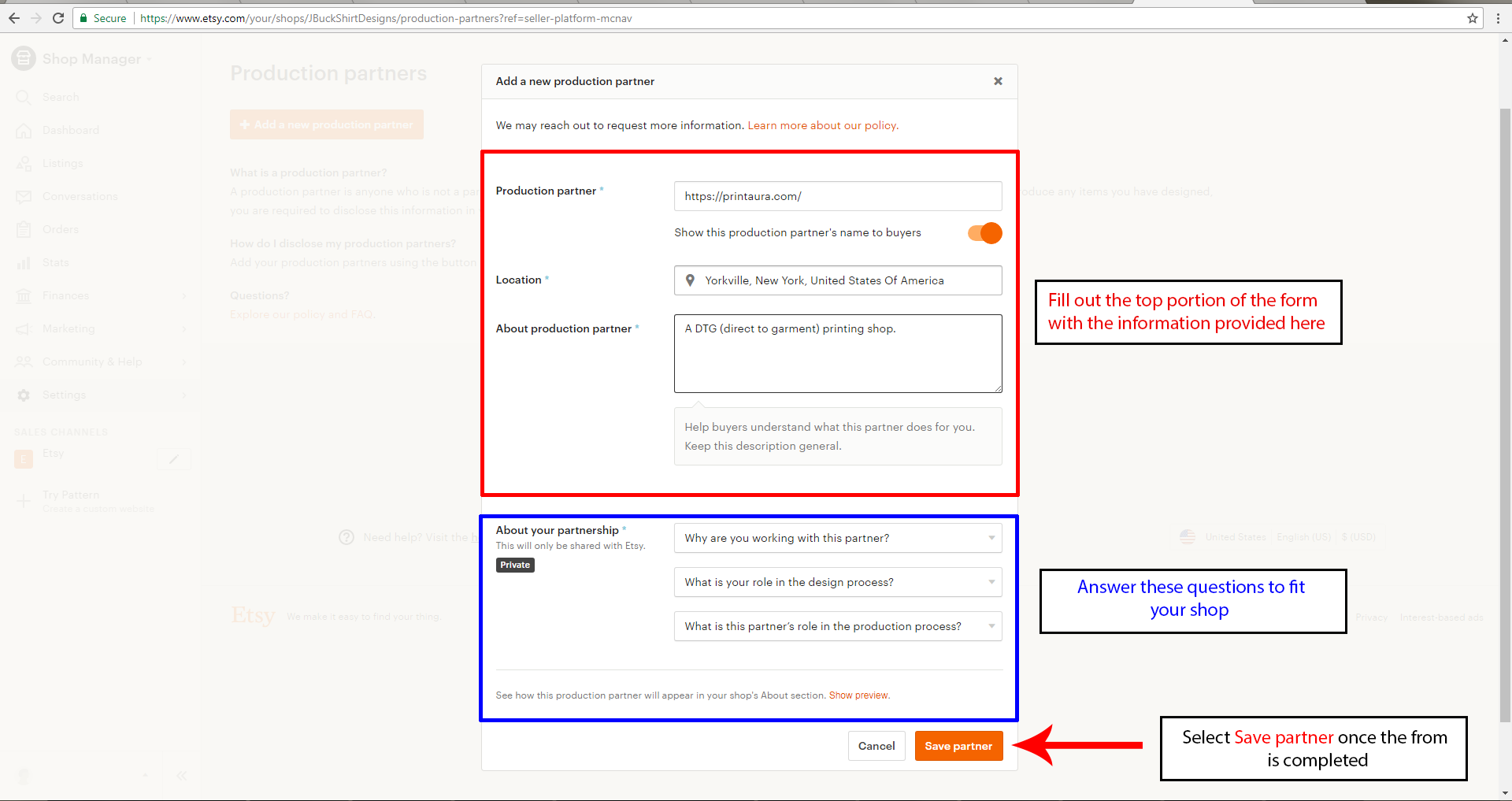Click the clipboard icon beside Orders
Screen dimensions: 1512x801
point(24,229)
